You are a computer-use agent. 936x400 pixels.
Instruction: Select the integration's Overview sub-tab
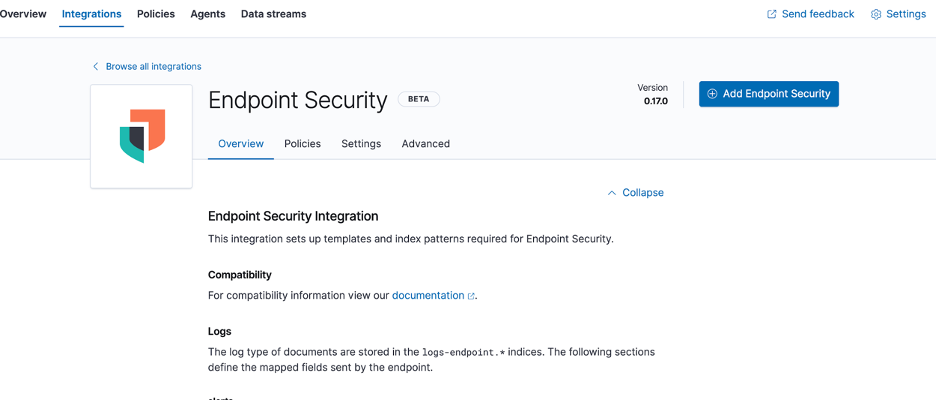tap(241, 143)
